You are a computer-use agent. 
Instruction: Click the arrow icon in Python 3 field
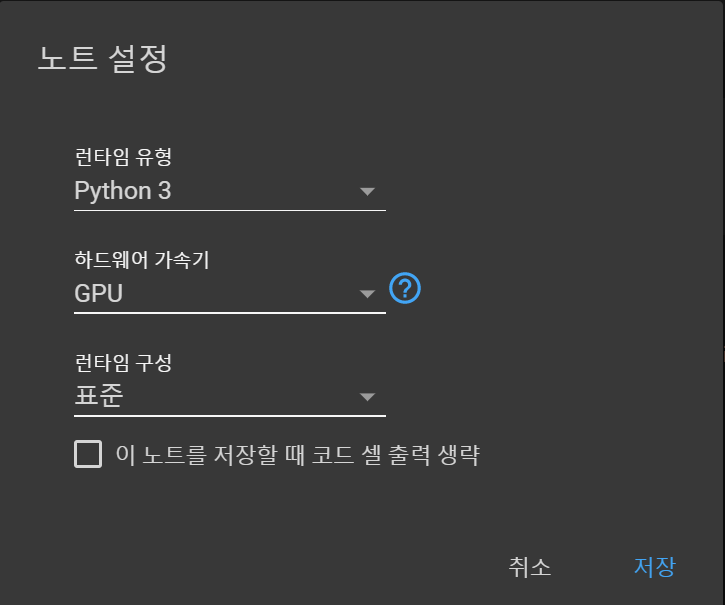tap(367, 191)
